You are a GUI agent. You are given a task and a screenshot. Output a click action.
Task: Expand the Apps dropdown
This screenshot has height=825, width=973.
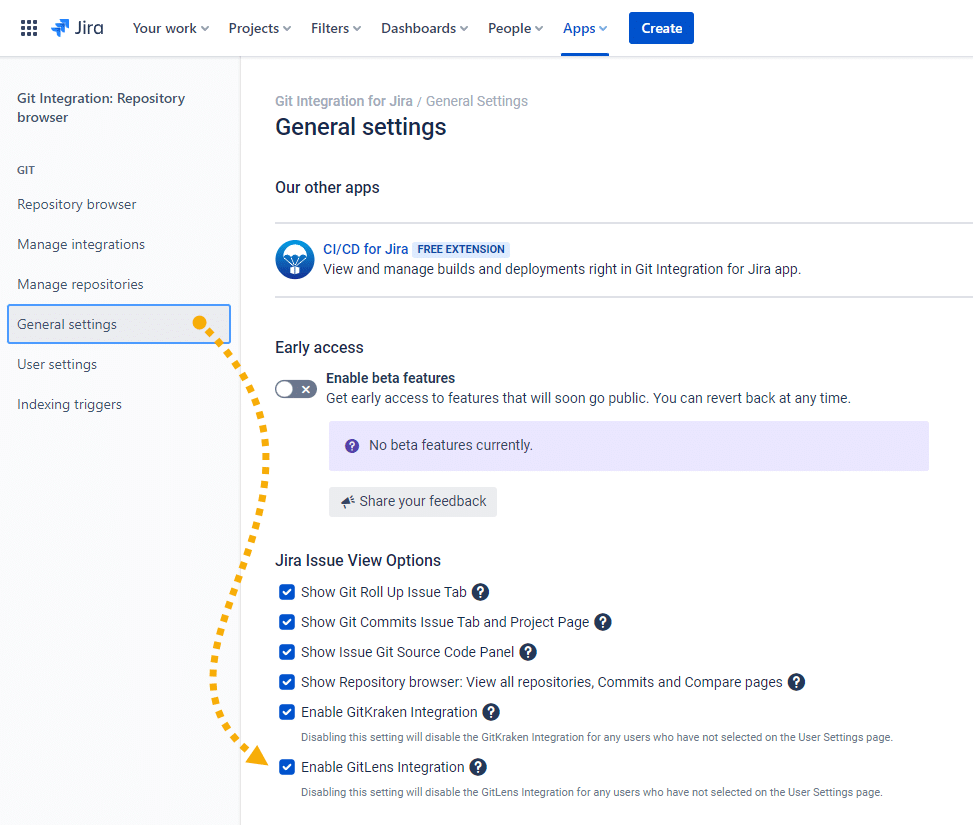tap(585, 29)
